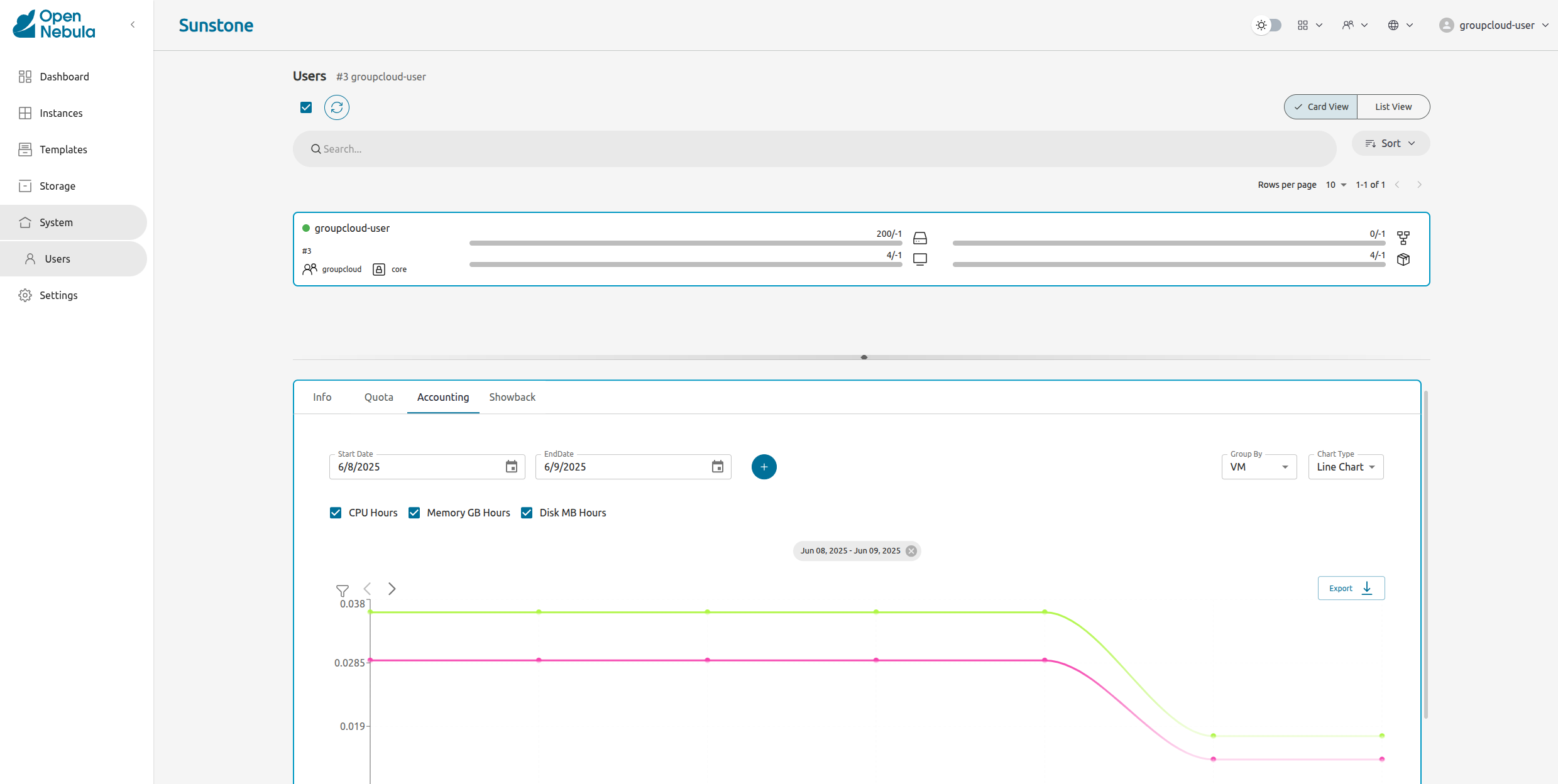Click the refresh users list icon

click(336, 107)
